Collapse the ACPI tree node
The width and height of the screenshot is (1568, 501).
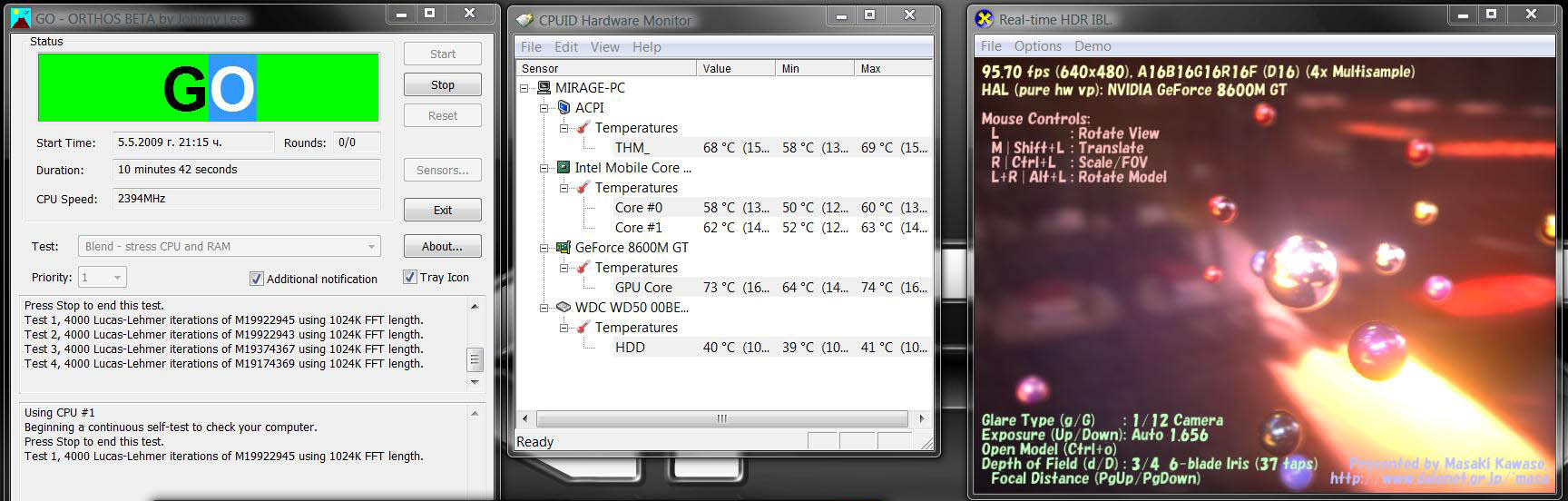(544, 108)
